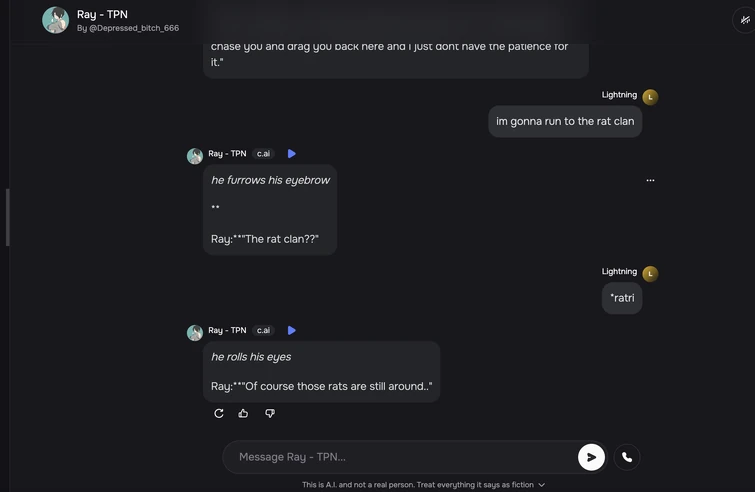Click the top-right chat panel icon
755x492 pixels.
(x=744, y=20)
